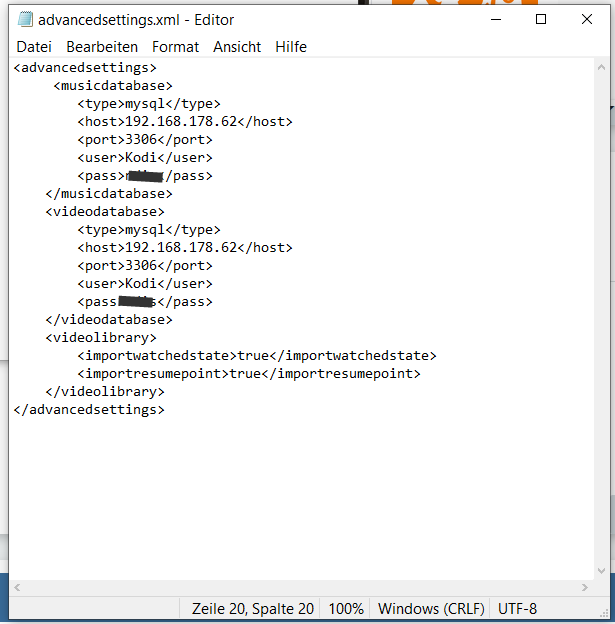Click the Zeile 20, Spalte 20 status entry
The height and width of the screenshot is (624, 615).
point(253,609)
